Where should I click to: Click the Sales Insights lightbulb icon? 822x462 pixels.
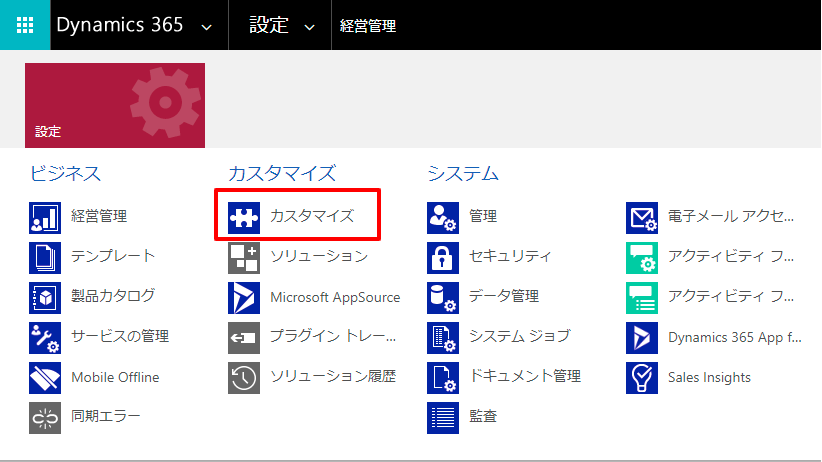coord(642,378)
